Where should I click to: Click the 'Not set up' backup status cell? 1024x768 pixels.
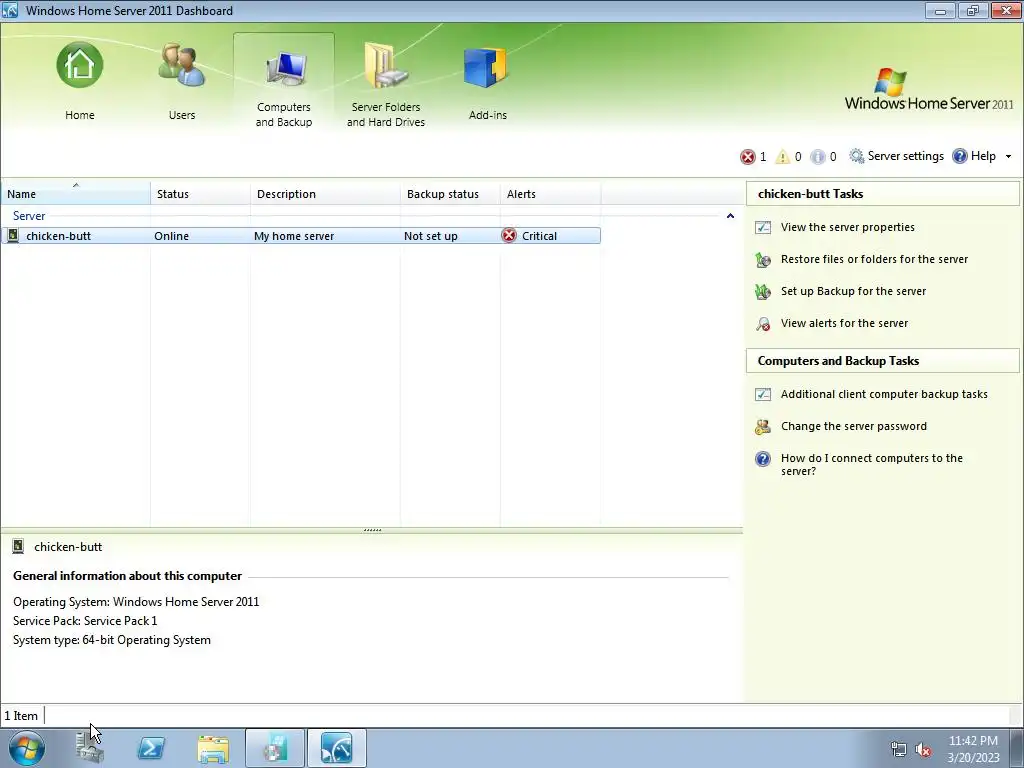[430, 236]
